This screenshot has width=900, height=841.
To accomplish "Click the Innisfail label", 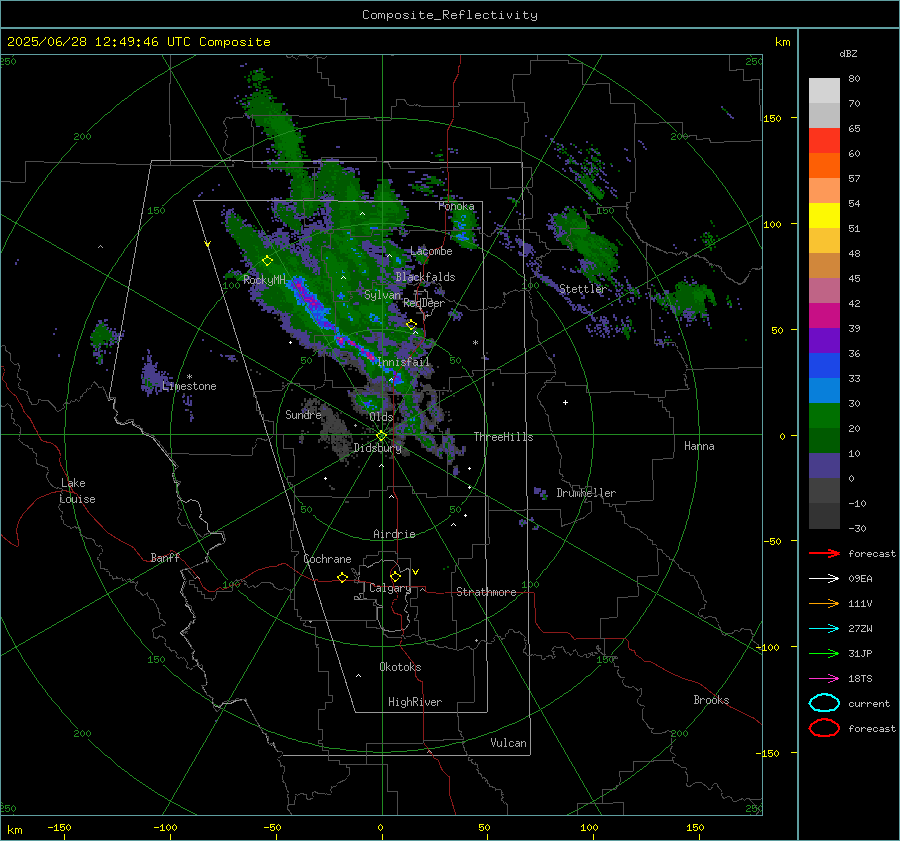I will coord(403,362).
